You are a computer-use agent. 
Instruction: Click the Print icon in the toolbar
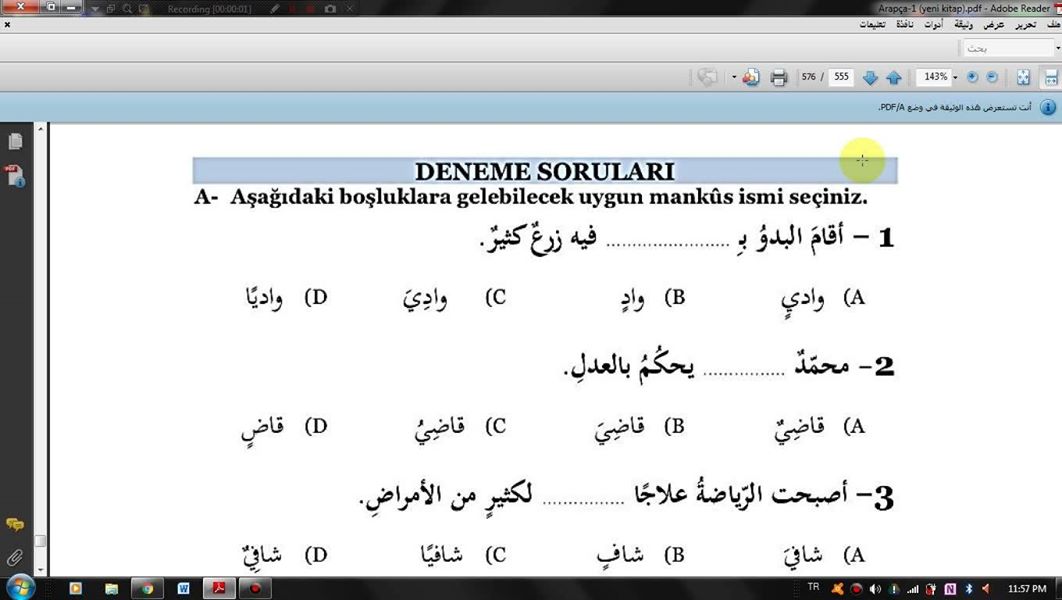pyautogui.click(x=778, y=78)
